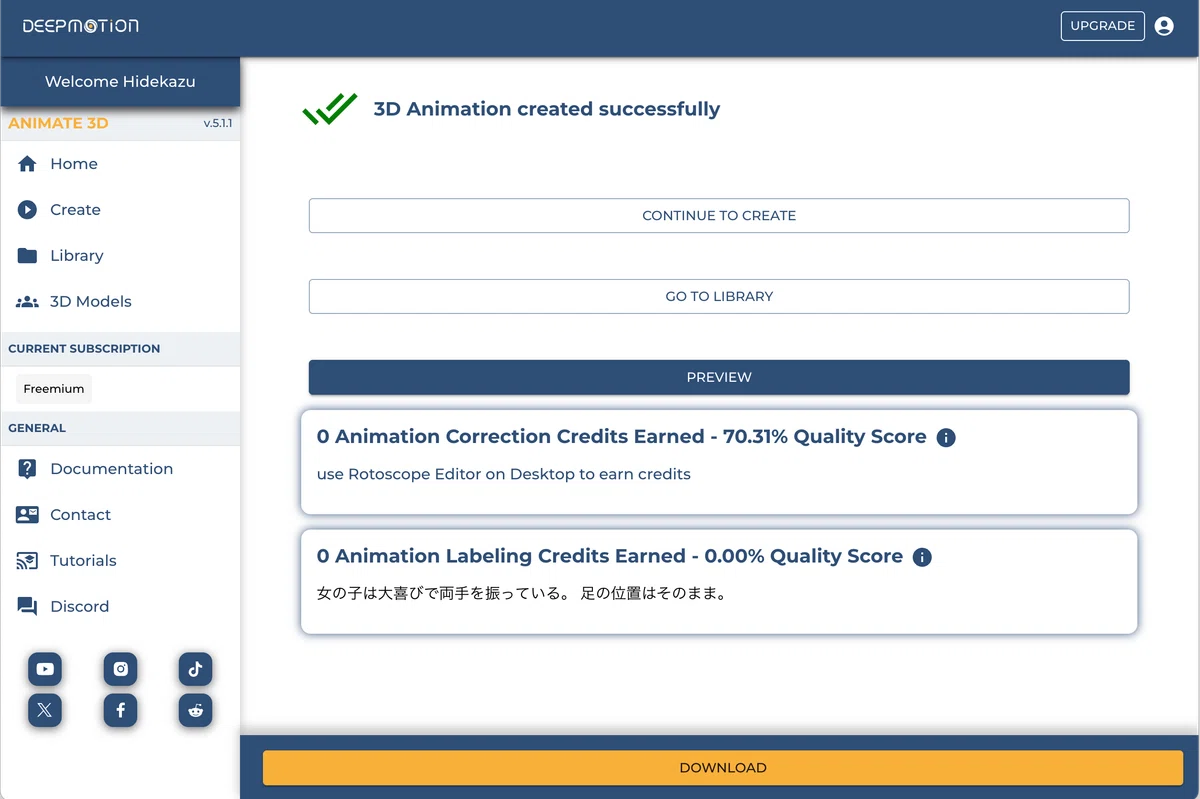Click the Library folder icon

[28, 256]
